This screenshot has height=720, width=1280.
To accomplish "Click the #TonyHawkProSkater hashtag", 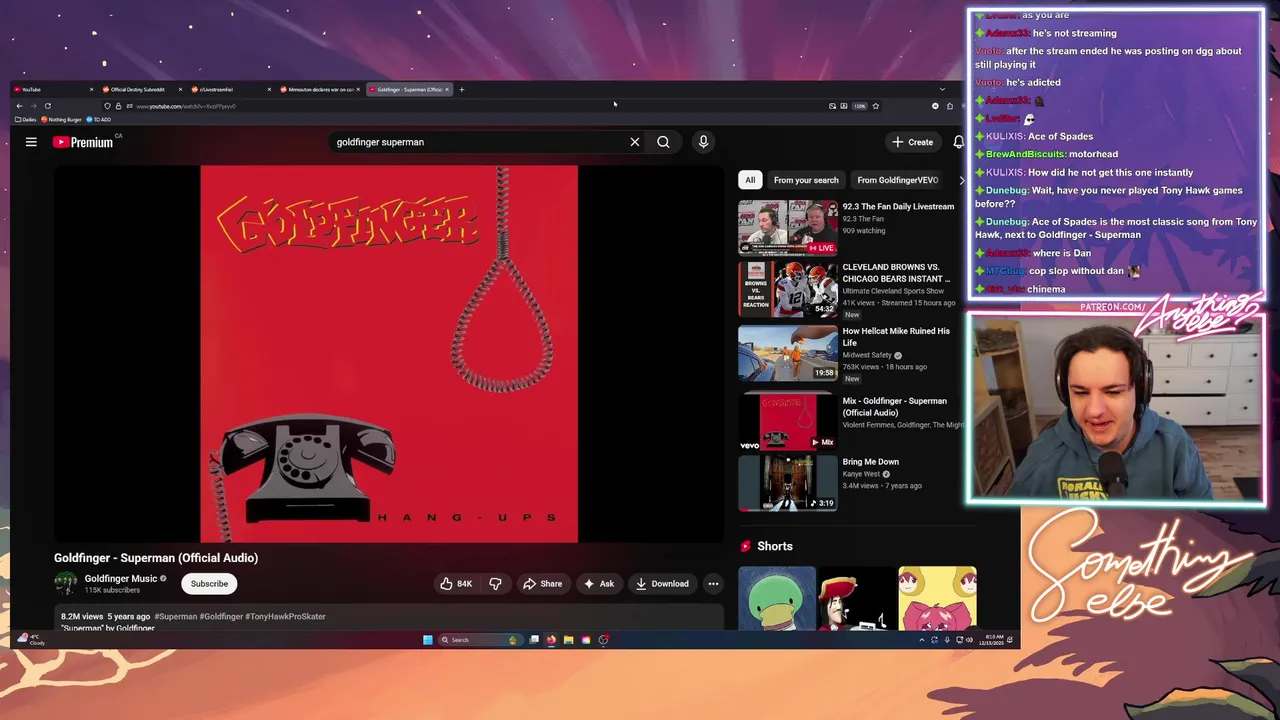I will pyautogui.click(x=285, y=617).
